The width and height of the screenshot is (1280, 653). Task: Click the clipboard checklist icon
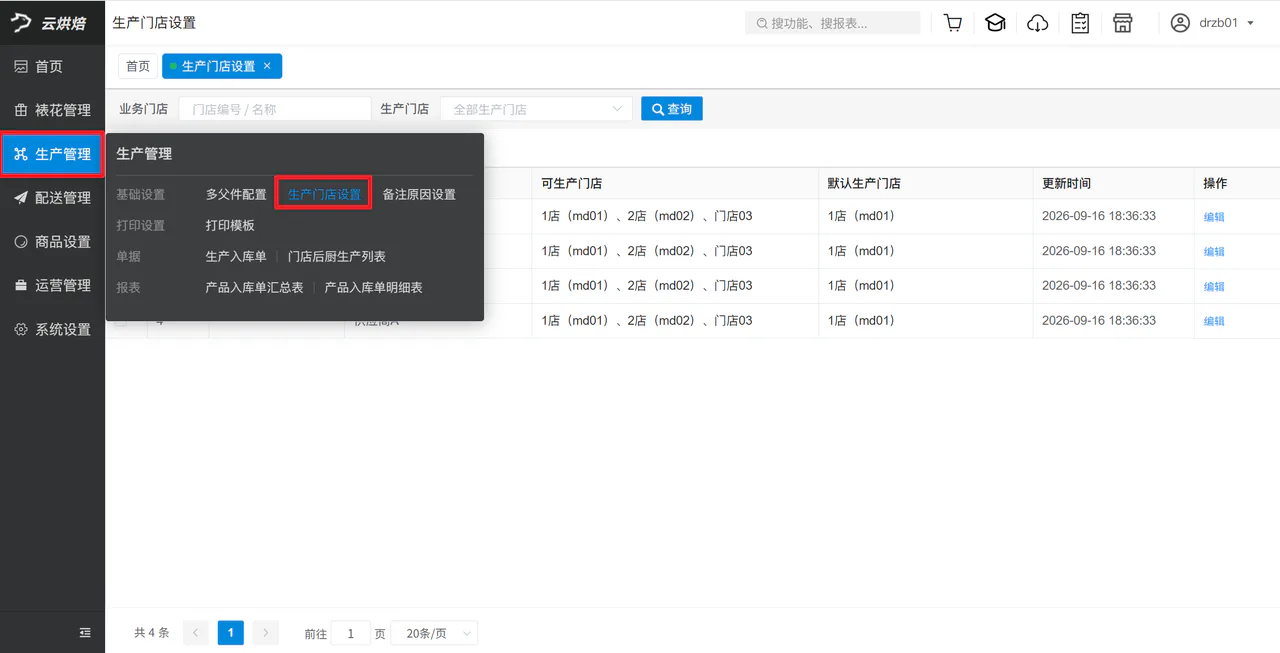tap(1080, 23)
